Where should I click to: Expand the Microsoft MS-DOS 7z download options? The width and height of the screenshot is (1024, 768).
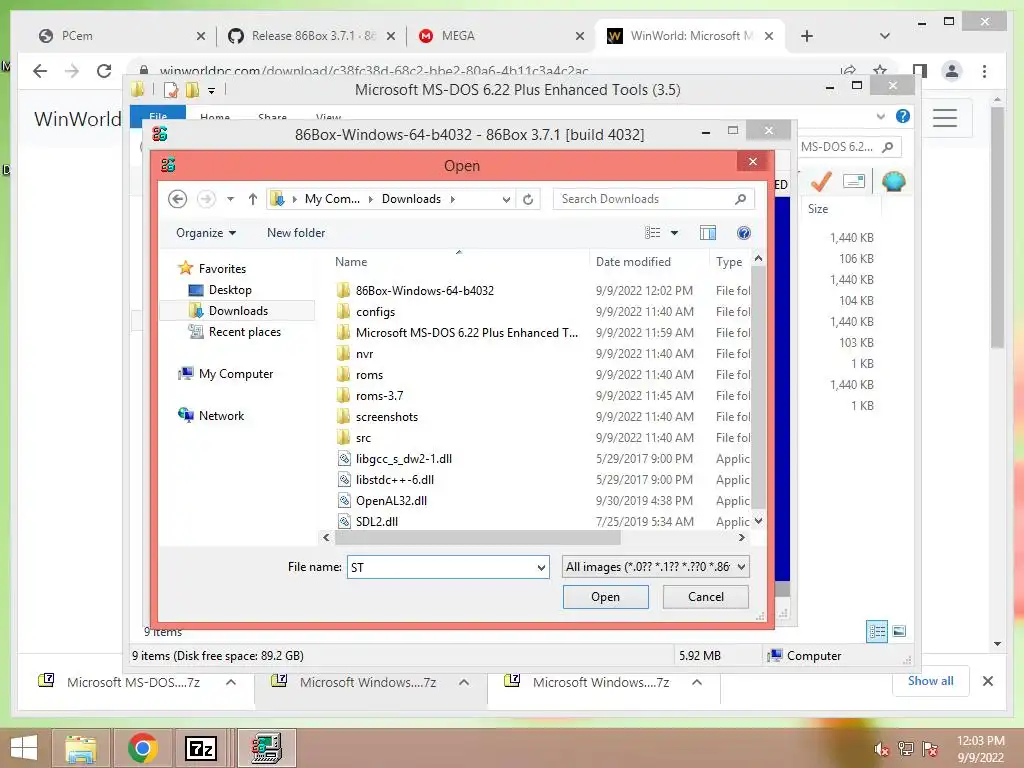pos(231,682)
